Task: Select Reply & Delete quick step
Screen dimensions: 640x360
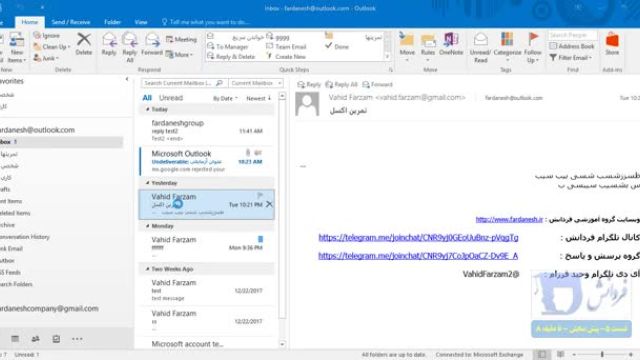Action: (231, 56)
